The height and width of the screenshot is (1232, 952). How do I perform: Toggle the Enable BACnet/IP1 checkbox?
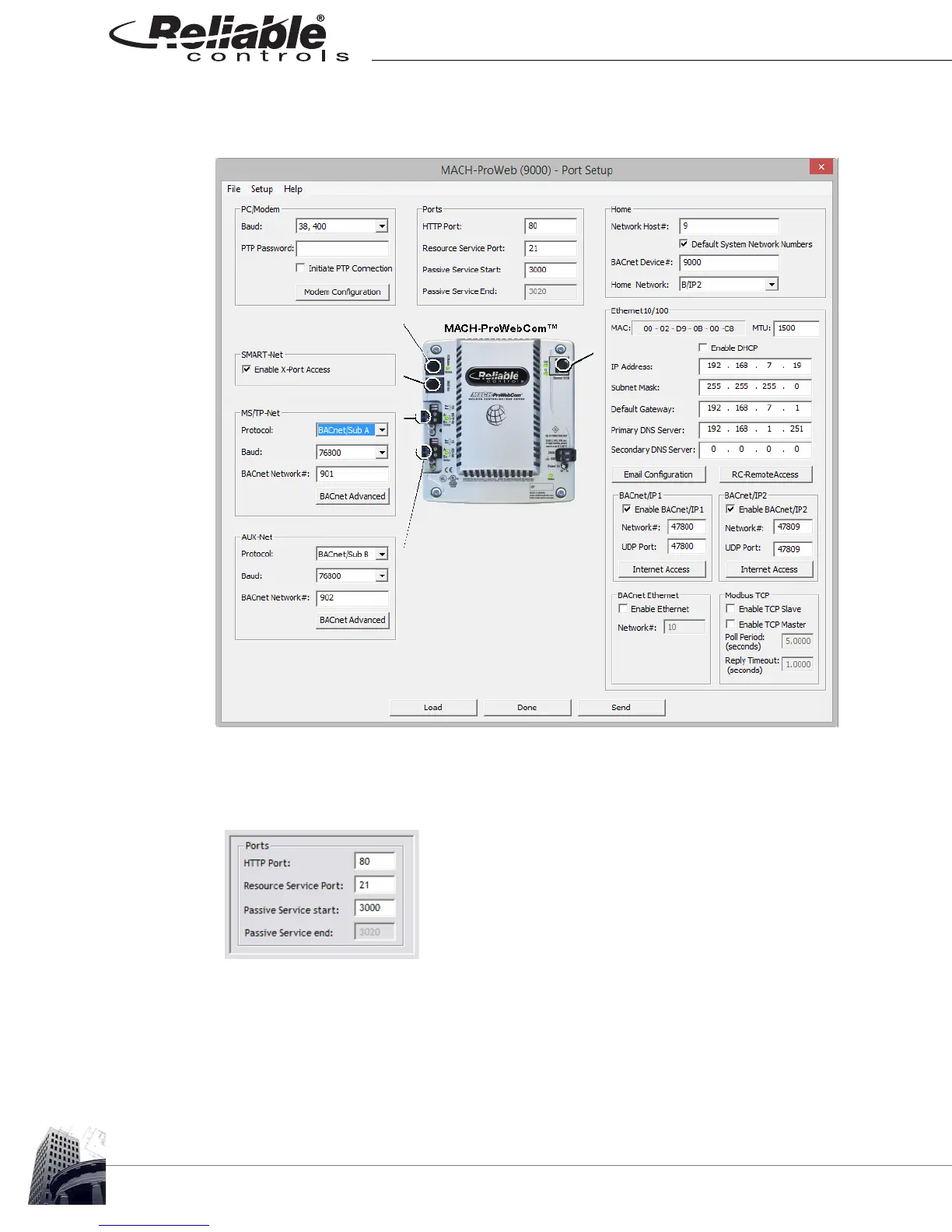pos(627,509)
